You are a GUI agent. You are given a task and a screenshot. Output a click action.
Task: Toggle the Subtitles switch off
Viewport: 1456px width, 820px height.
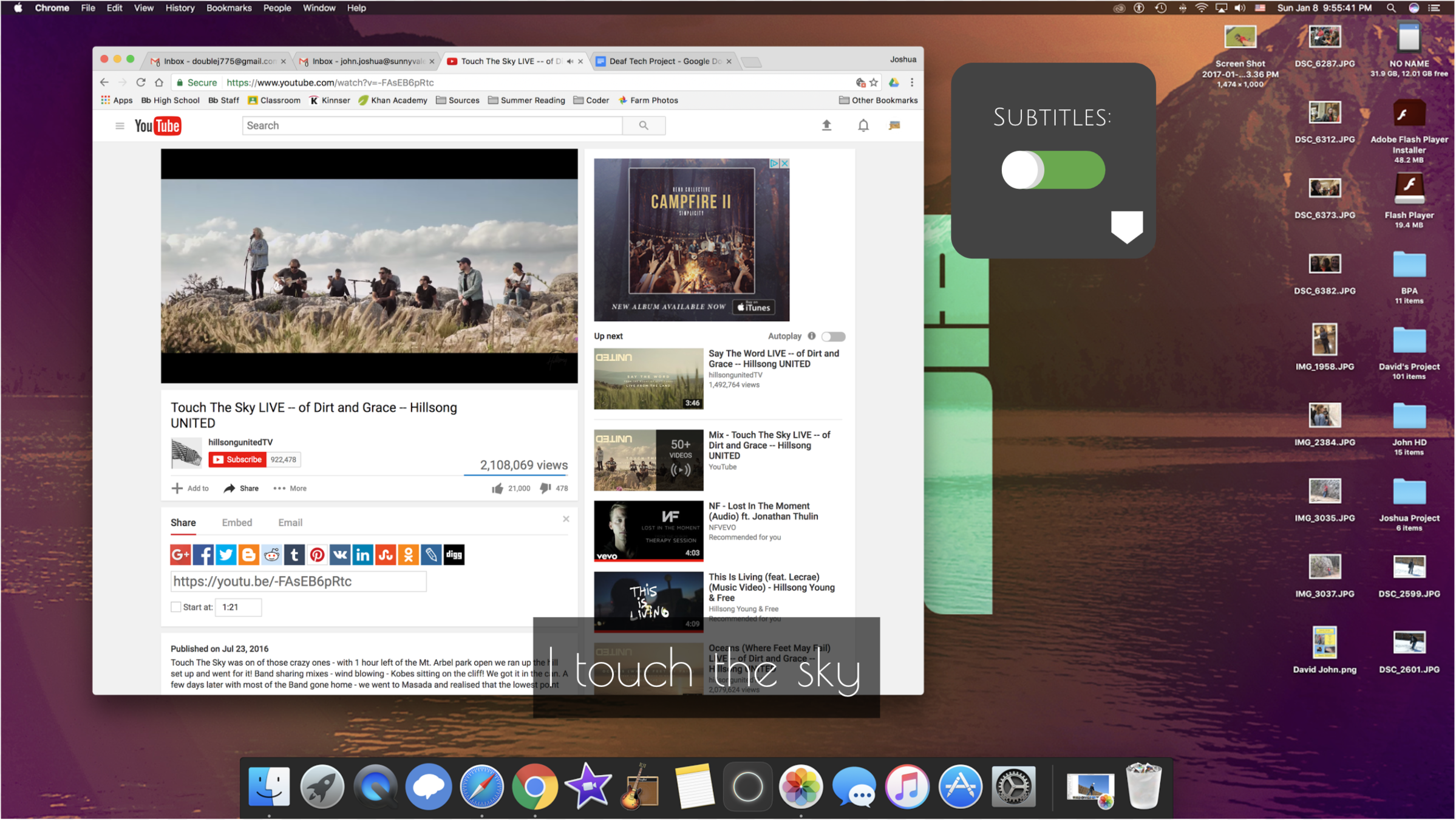[x=1053, y=170]
